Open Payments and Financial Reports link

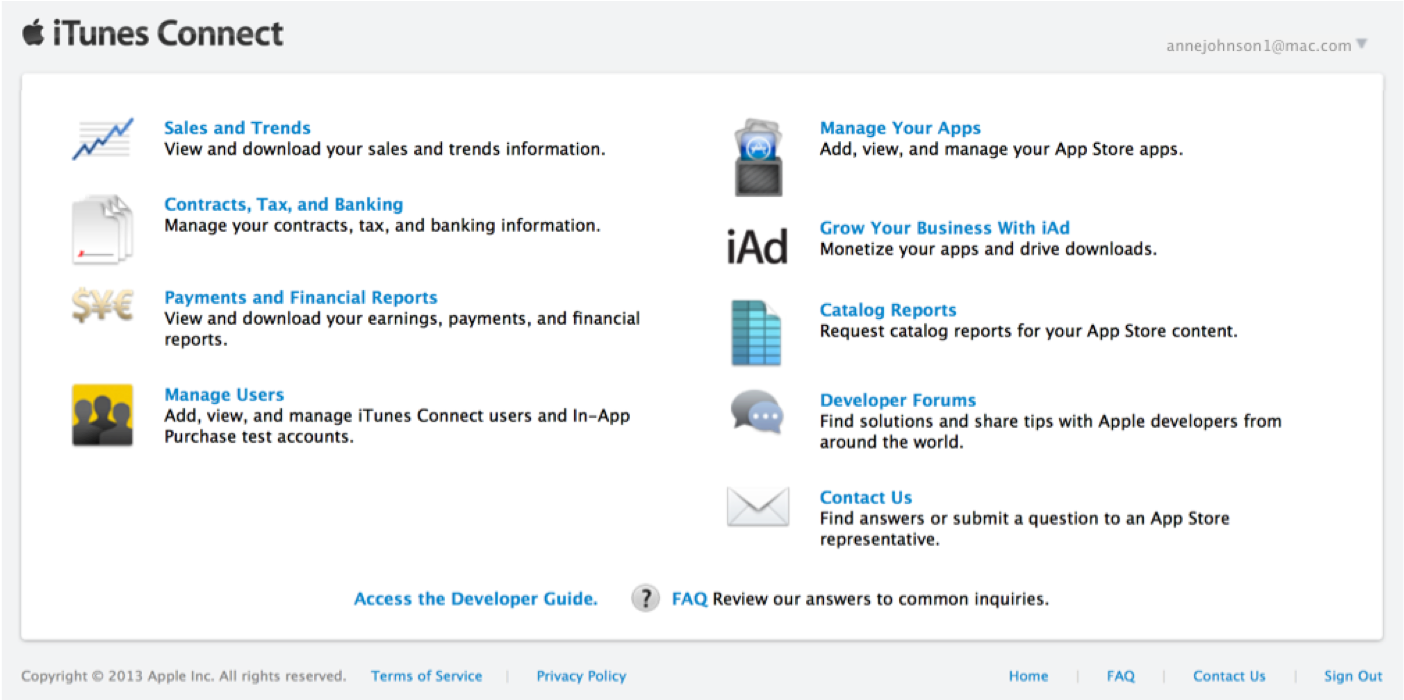pyautogui.click(x=301, y=298)
